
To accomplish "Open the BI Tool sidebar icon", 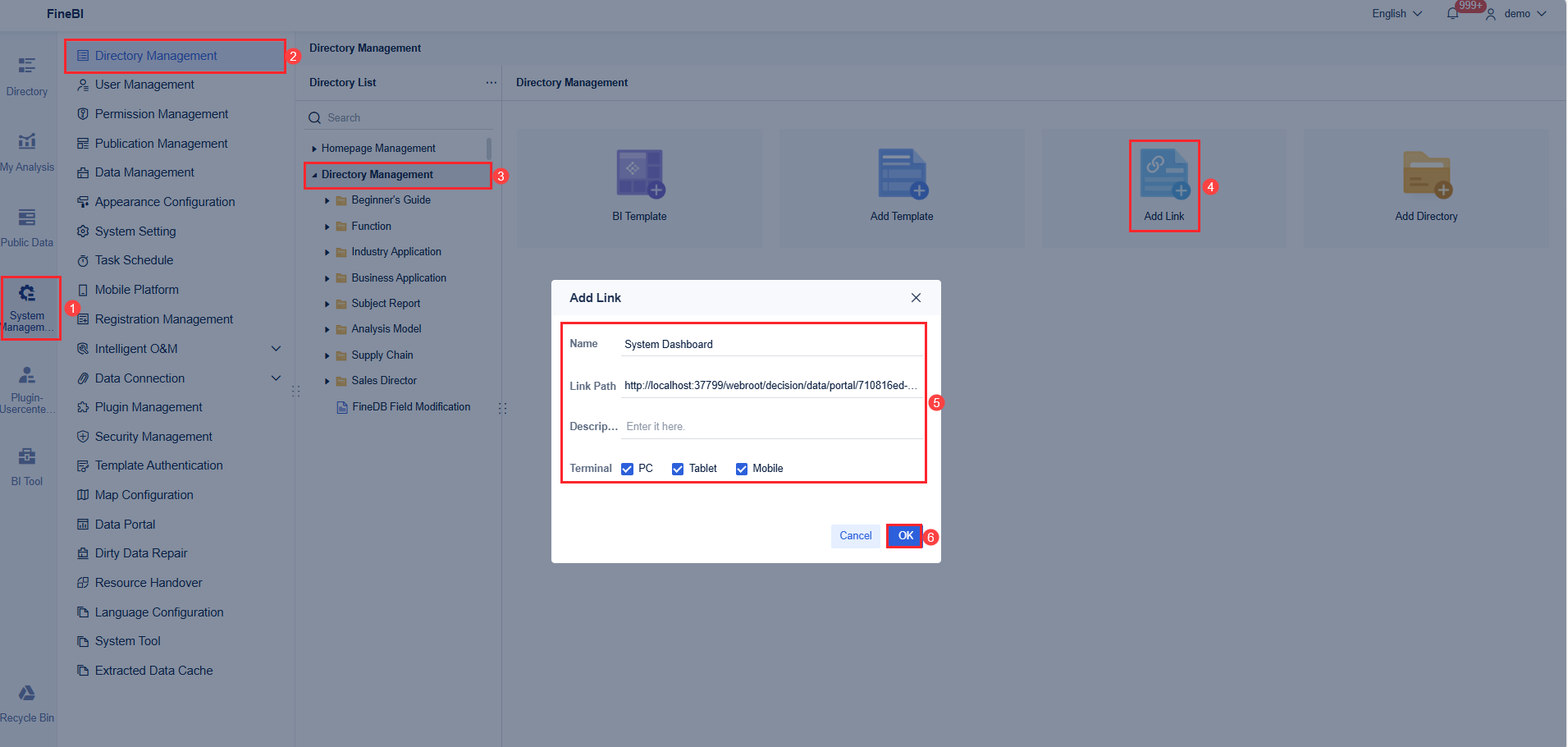I will point(27,456).
